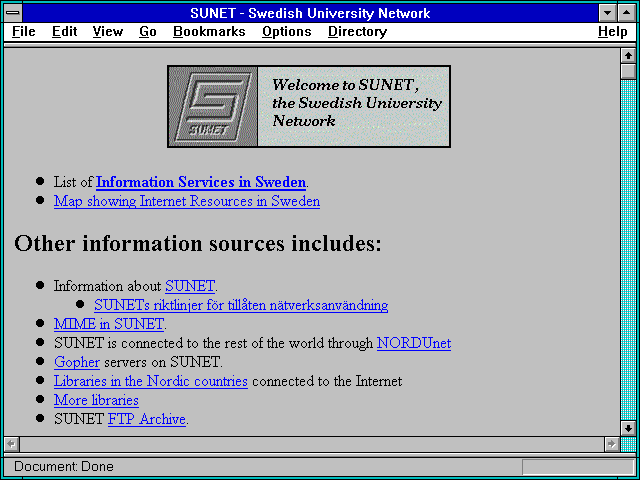The image size is (640, 480).
Task: Open the Directory menu
Action: [357, 32]
